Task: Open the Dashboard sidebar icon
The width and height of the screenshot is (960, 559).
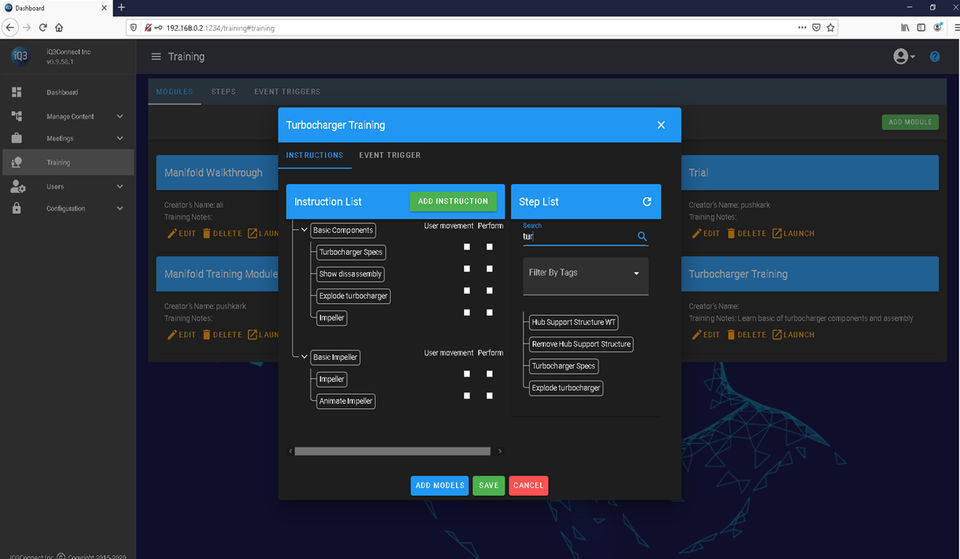Action: (x=17, y=92)
